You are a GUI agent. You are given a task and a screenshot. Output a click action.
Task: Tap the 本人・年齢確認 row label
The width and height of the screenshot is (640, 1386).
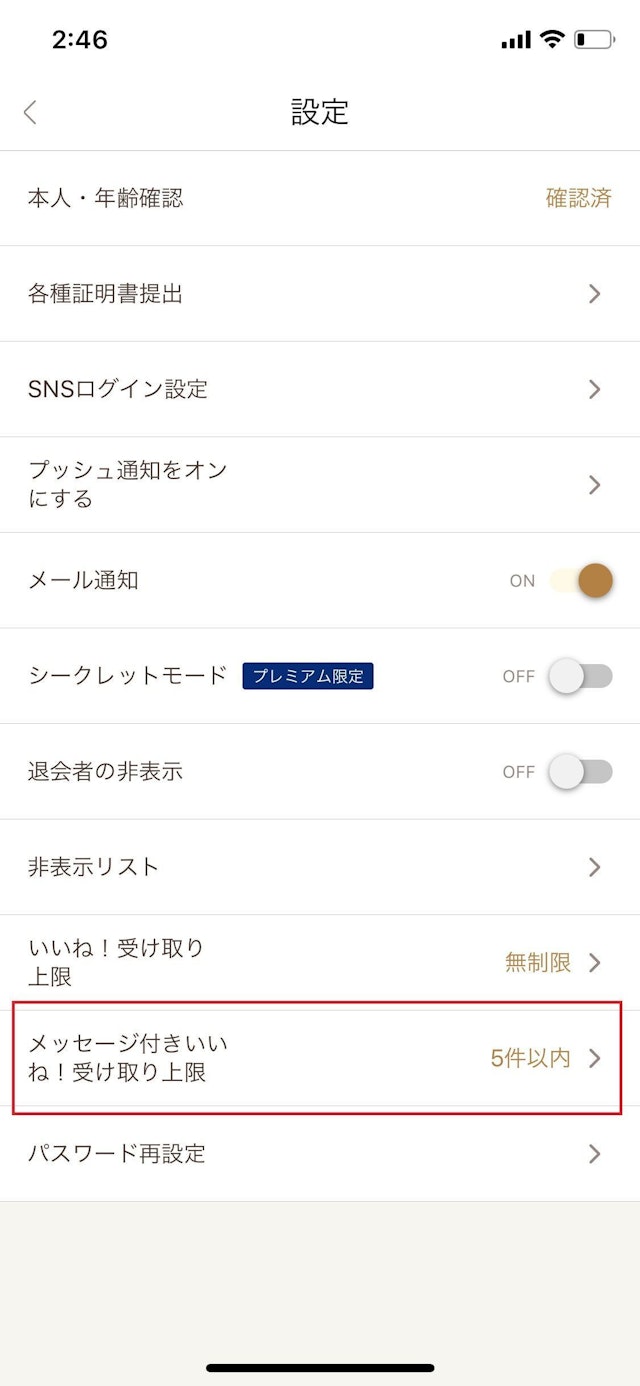tap(106, 198)
